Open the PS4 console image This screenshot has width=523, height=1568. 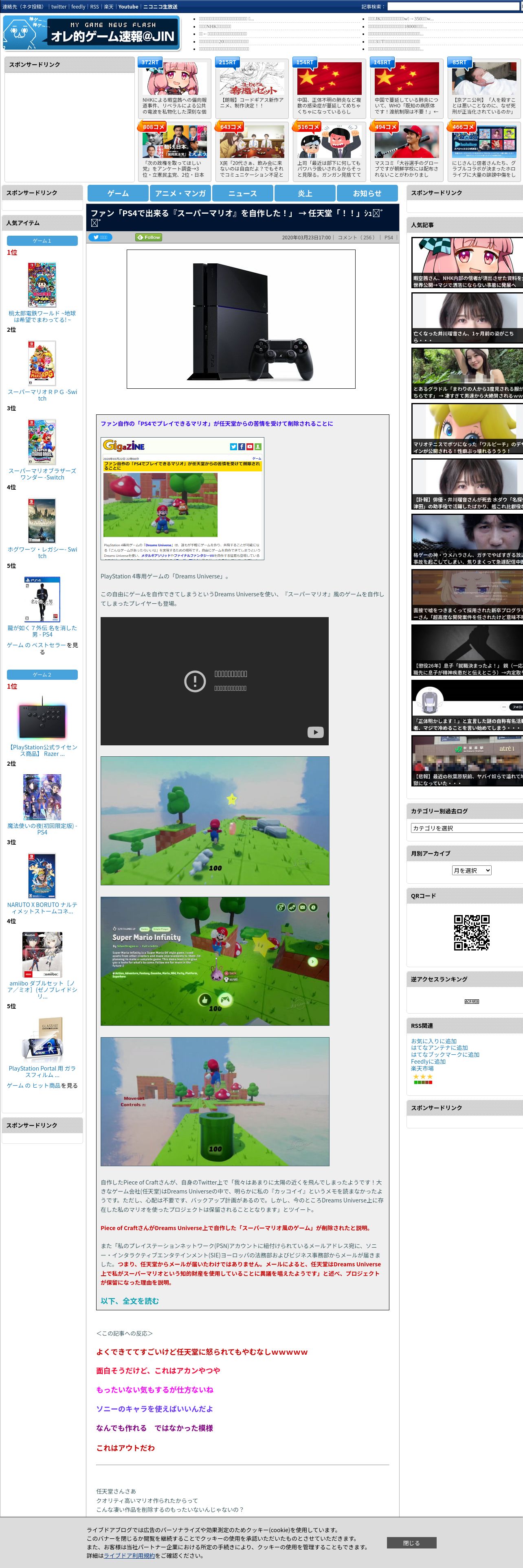(x=241, y=319)
